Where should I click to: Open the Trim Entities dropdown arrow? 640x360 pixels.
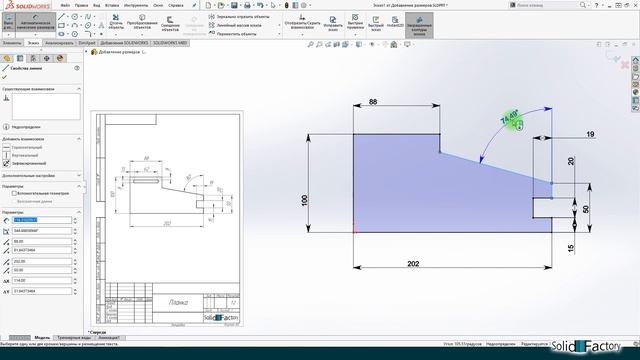[116, 35]
